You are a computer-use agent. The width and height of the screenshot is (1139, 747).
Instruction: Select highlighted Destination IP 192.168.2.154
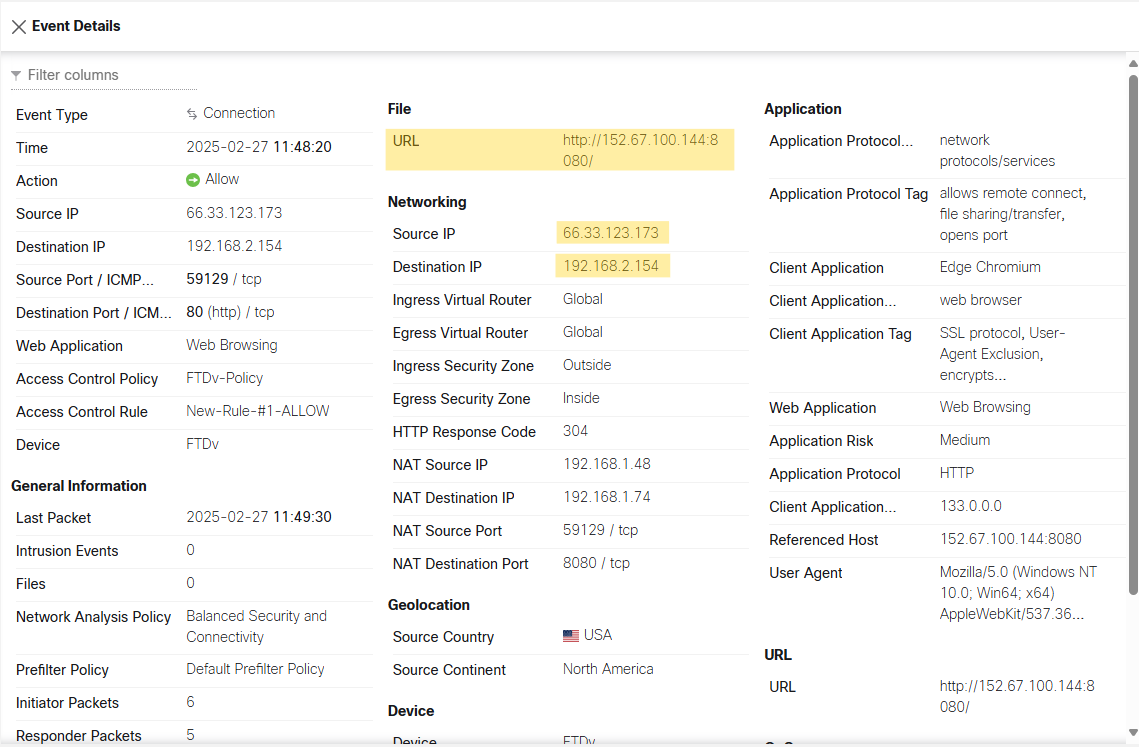(x=611, y=266)
